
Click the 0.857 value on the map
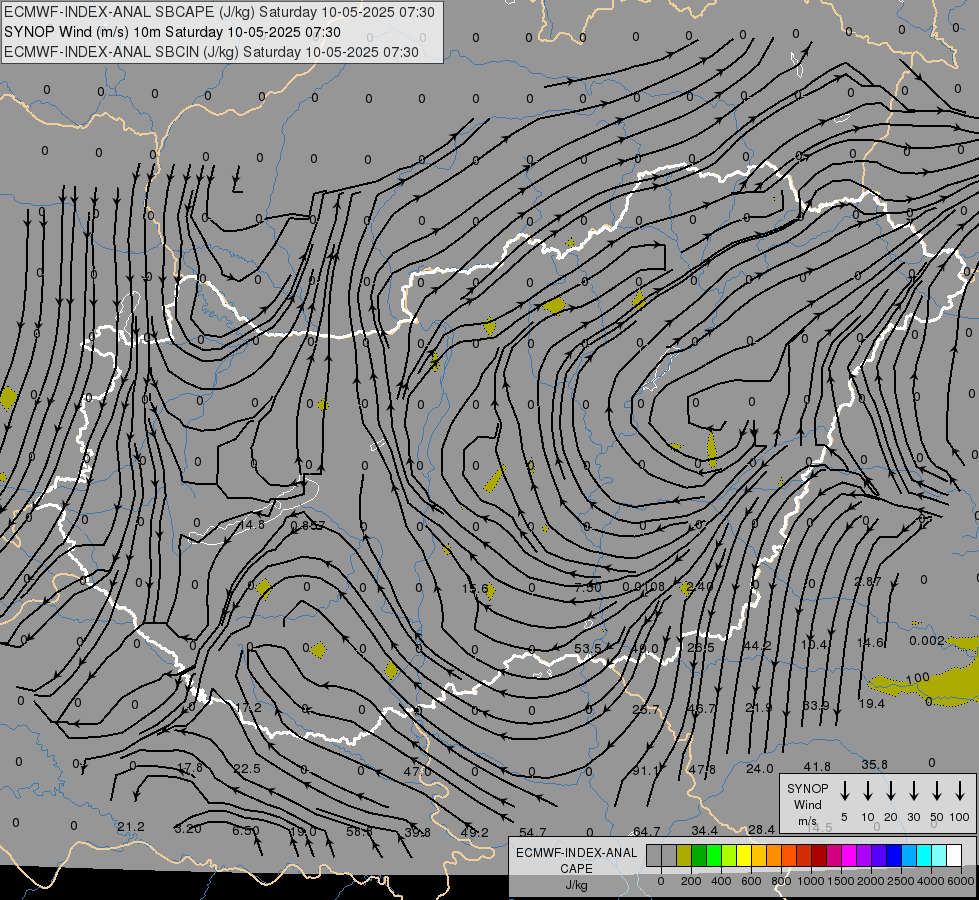308,526
